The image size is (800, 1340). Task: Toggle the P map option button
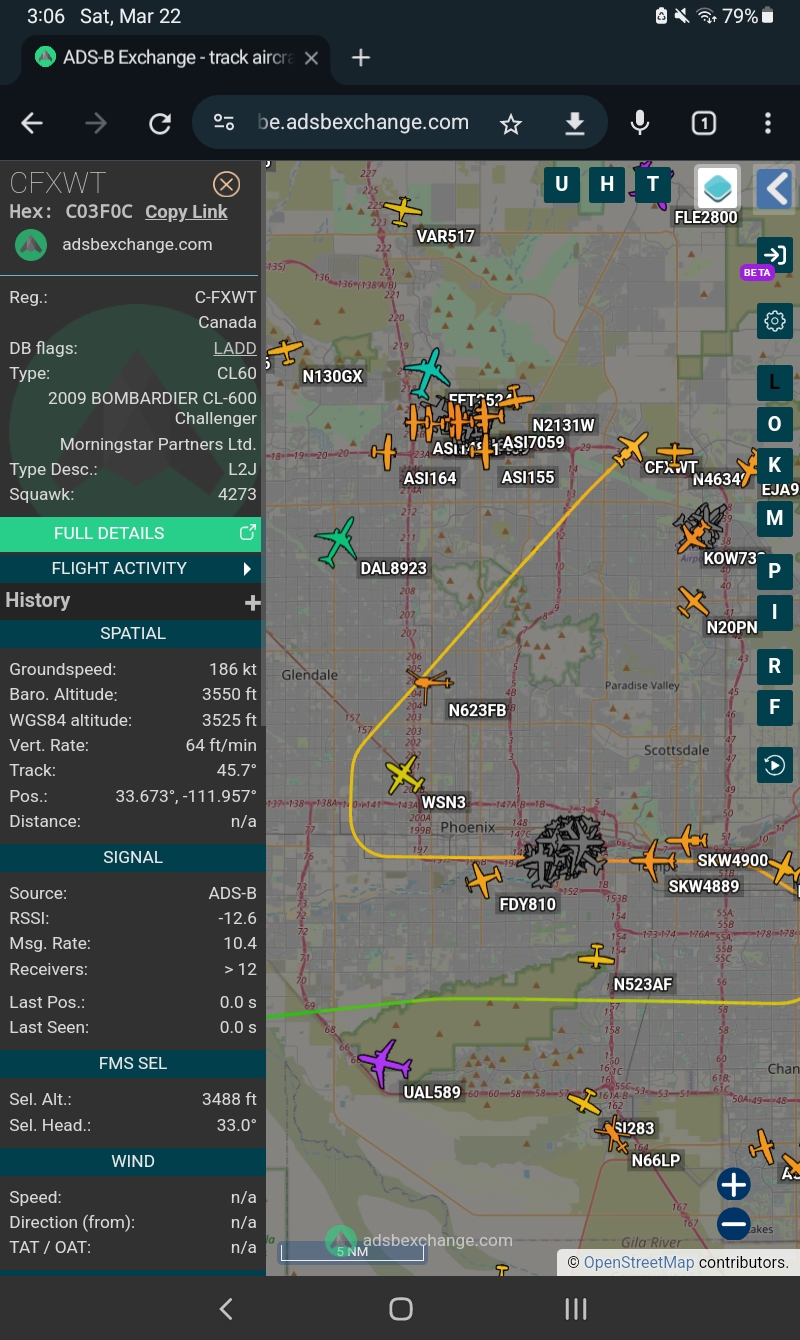coord(775,571)
